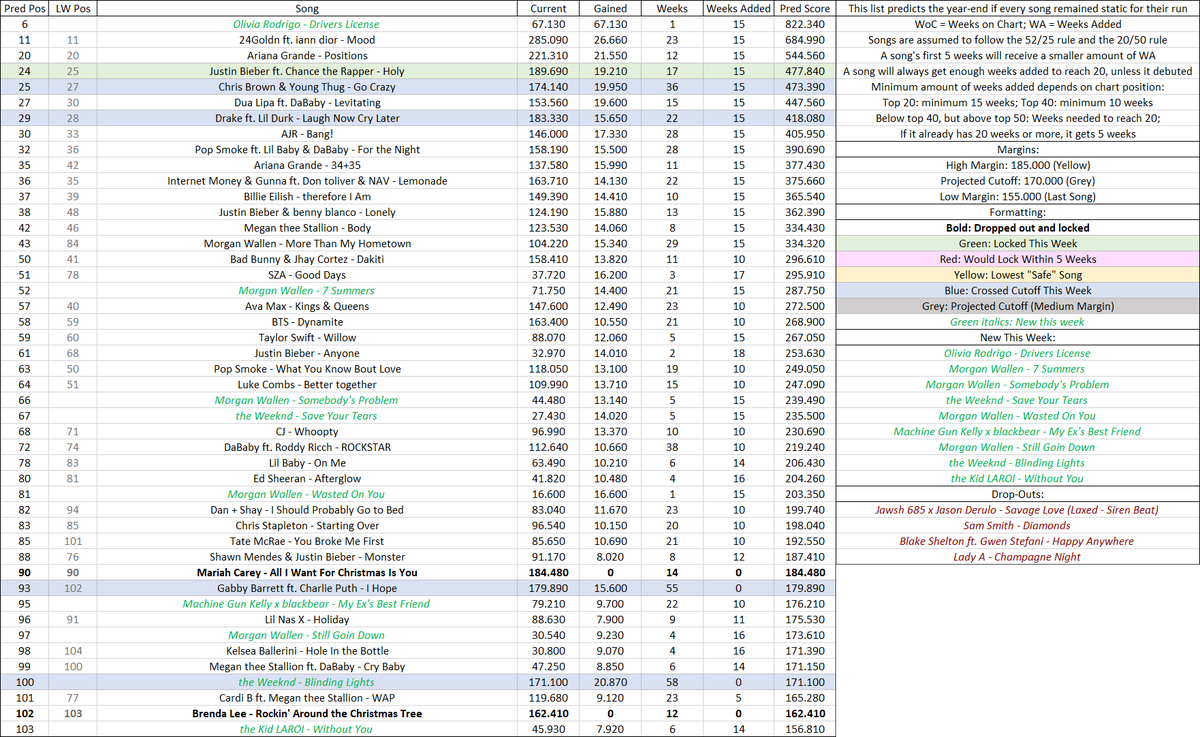This screenshot has width=1200, height=737.
Task: Click the "BTS - Dynamite" cell
Action: (x=308, y=322)
